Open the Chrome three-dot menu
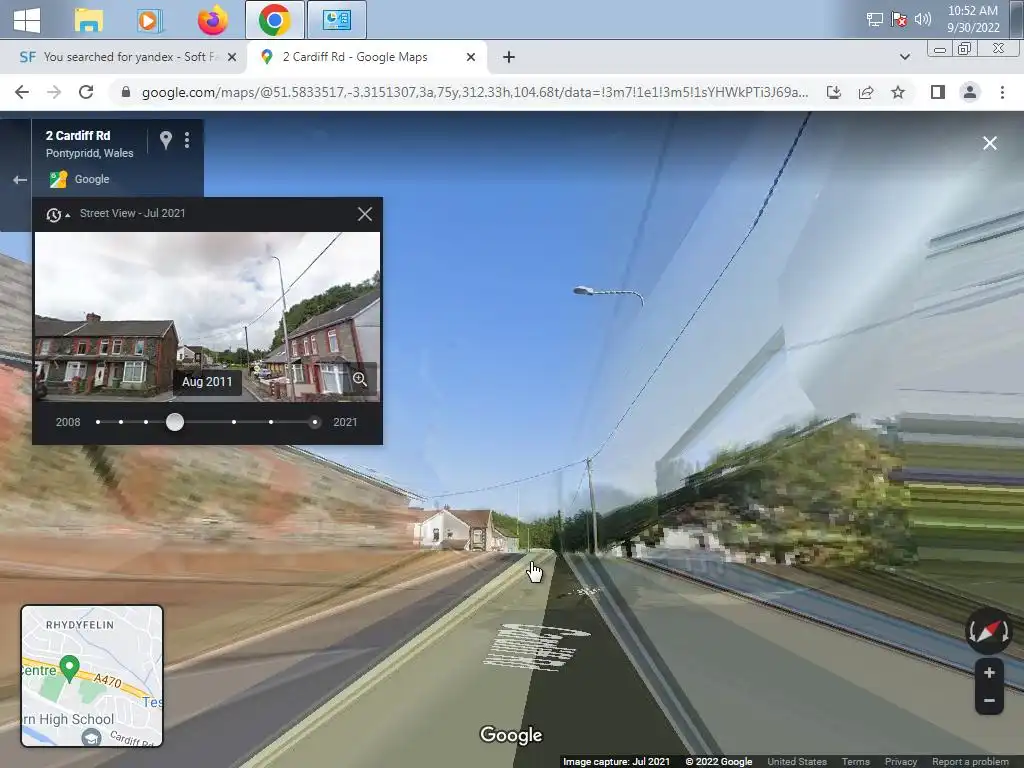 click(1002, 92)
